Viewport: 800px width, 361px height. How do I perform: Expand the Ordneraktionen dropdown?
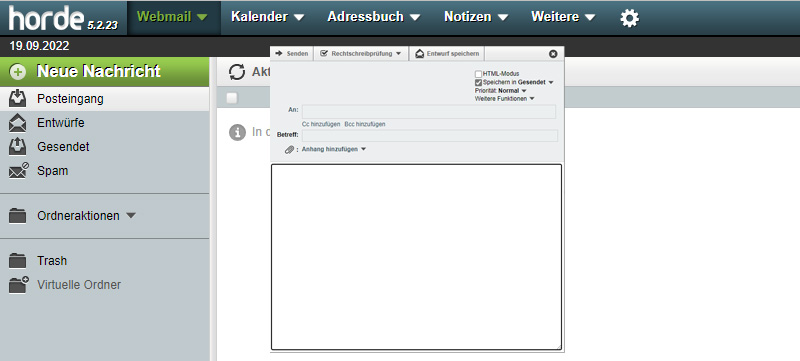tap(131, 216)
